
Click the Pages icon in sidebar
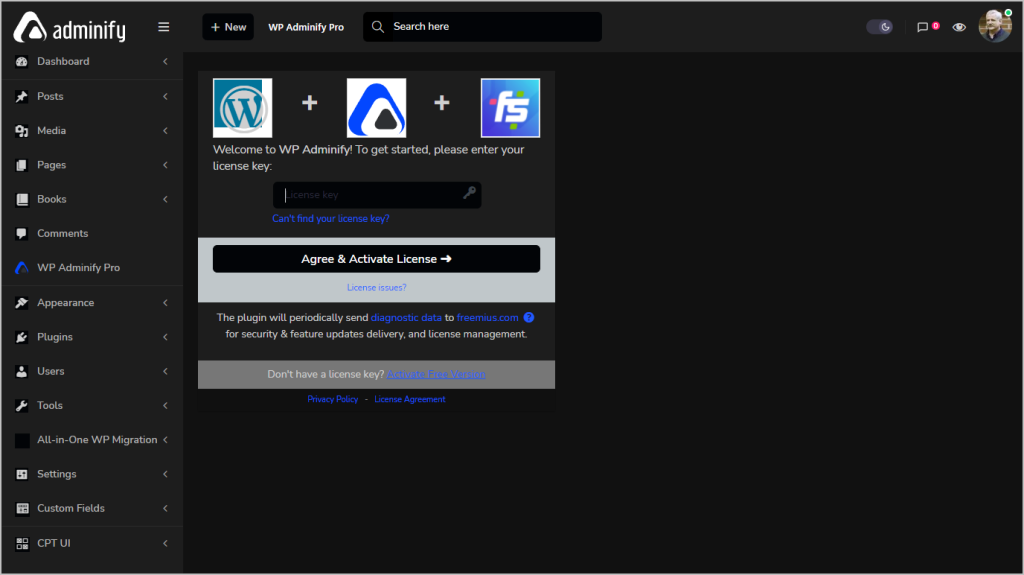click(x=22, y=165)
